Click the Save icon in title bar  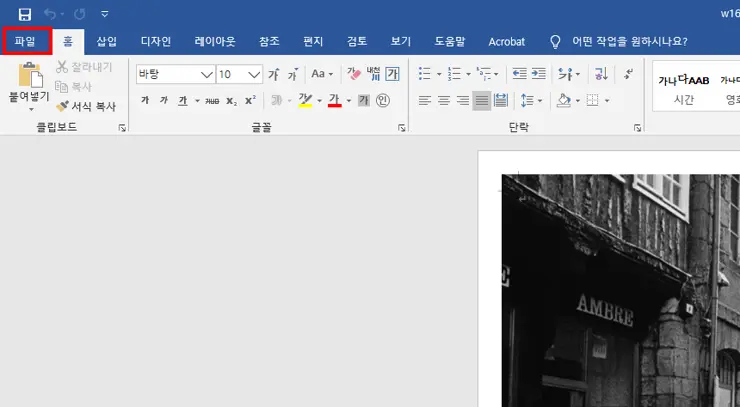click(x=25, y=14)
